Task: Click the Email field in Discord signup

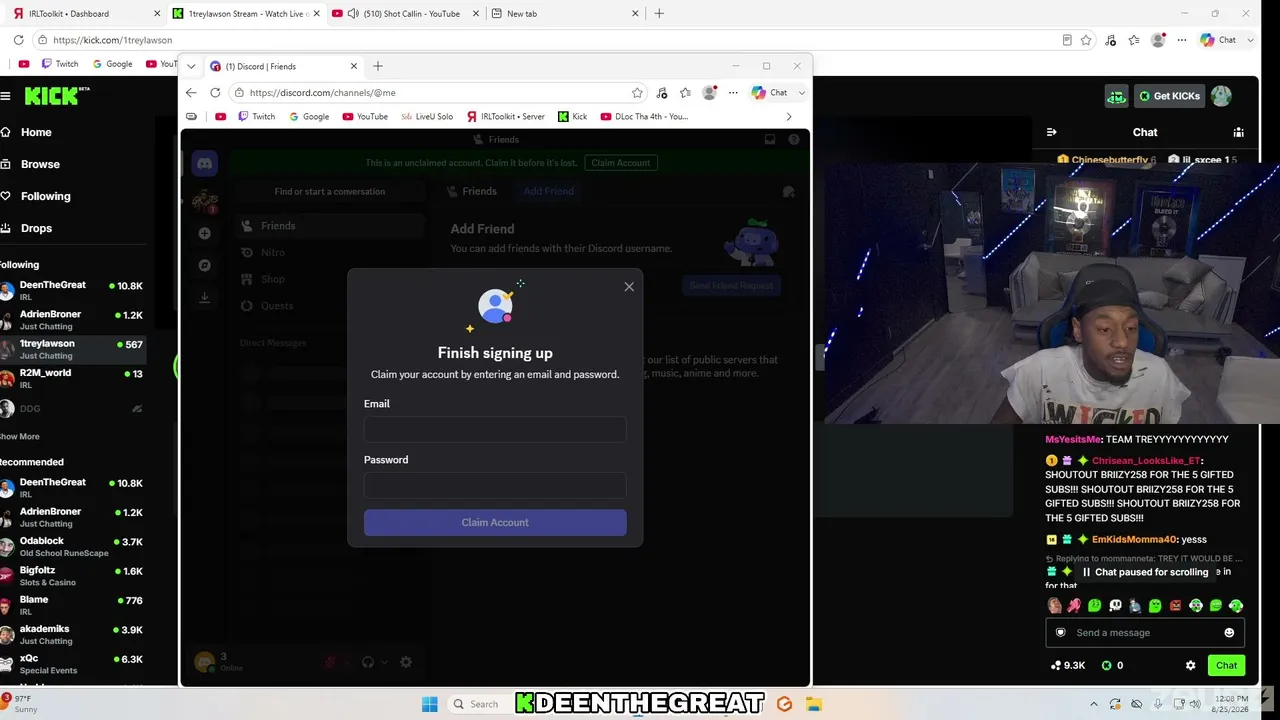Action: click(x=495, y=429)
